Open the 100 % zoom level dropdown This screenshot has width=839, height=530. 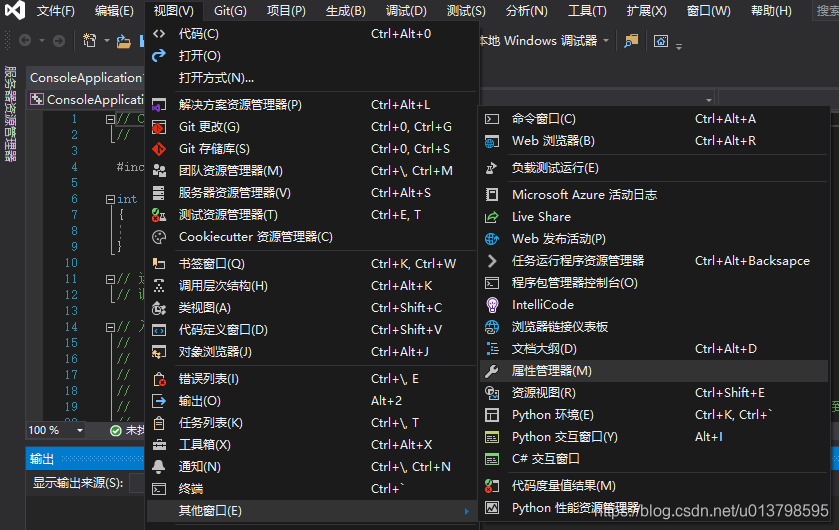click(x=80, y=431)
